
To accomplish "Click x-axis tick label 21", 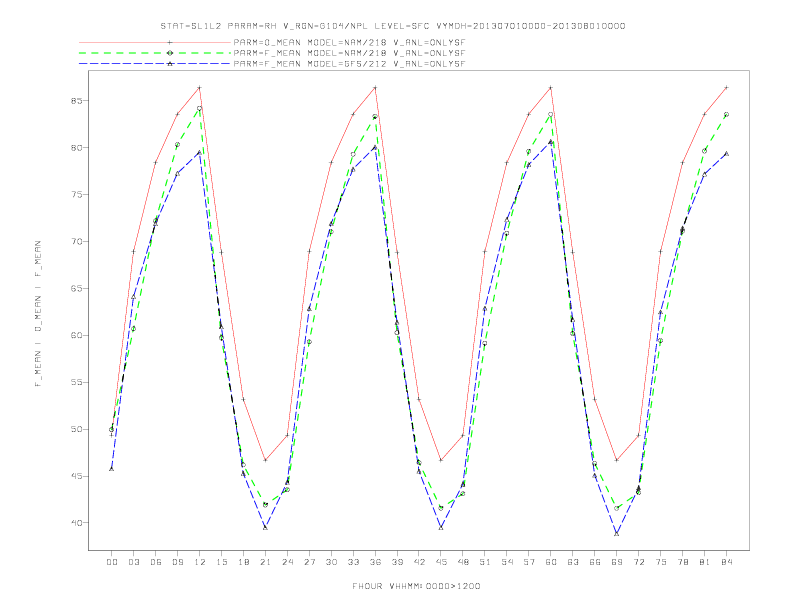I will coord(265,562).
